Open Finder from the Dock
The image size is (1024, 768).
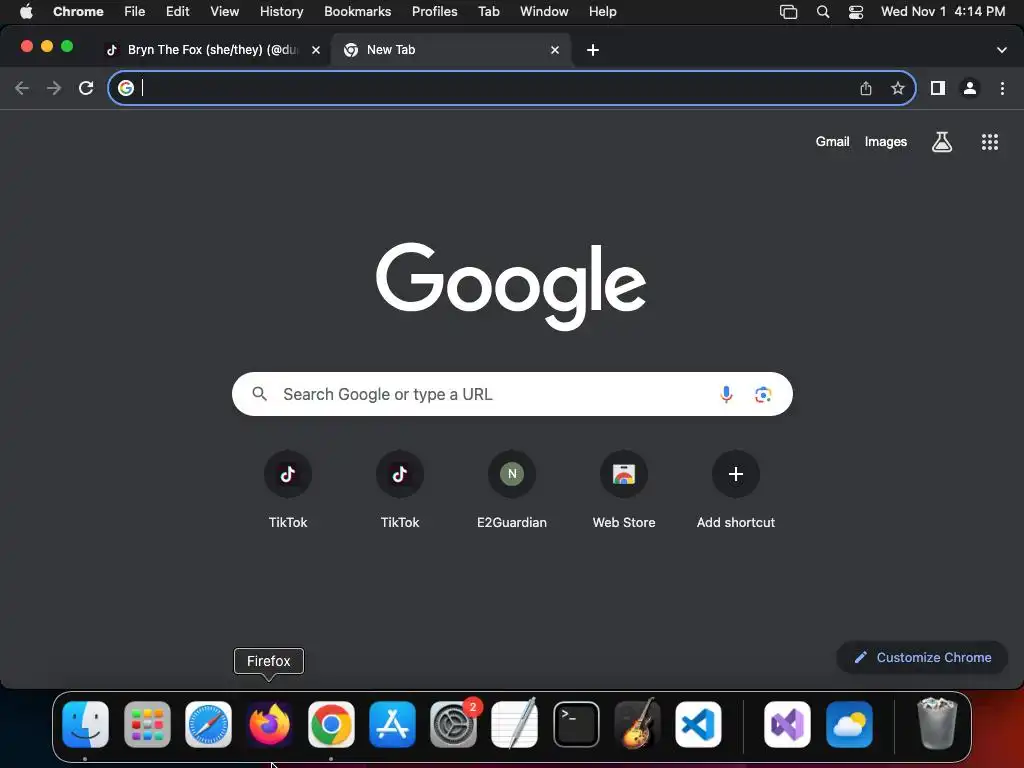(x=86, y=724)
